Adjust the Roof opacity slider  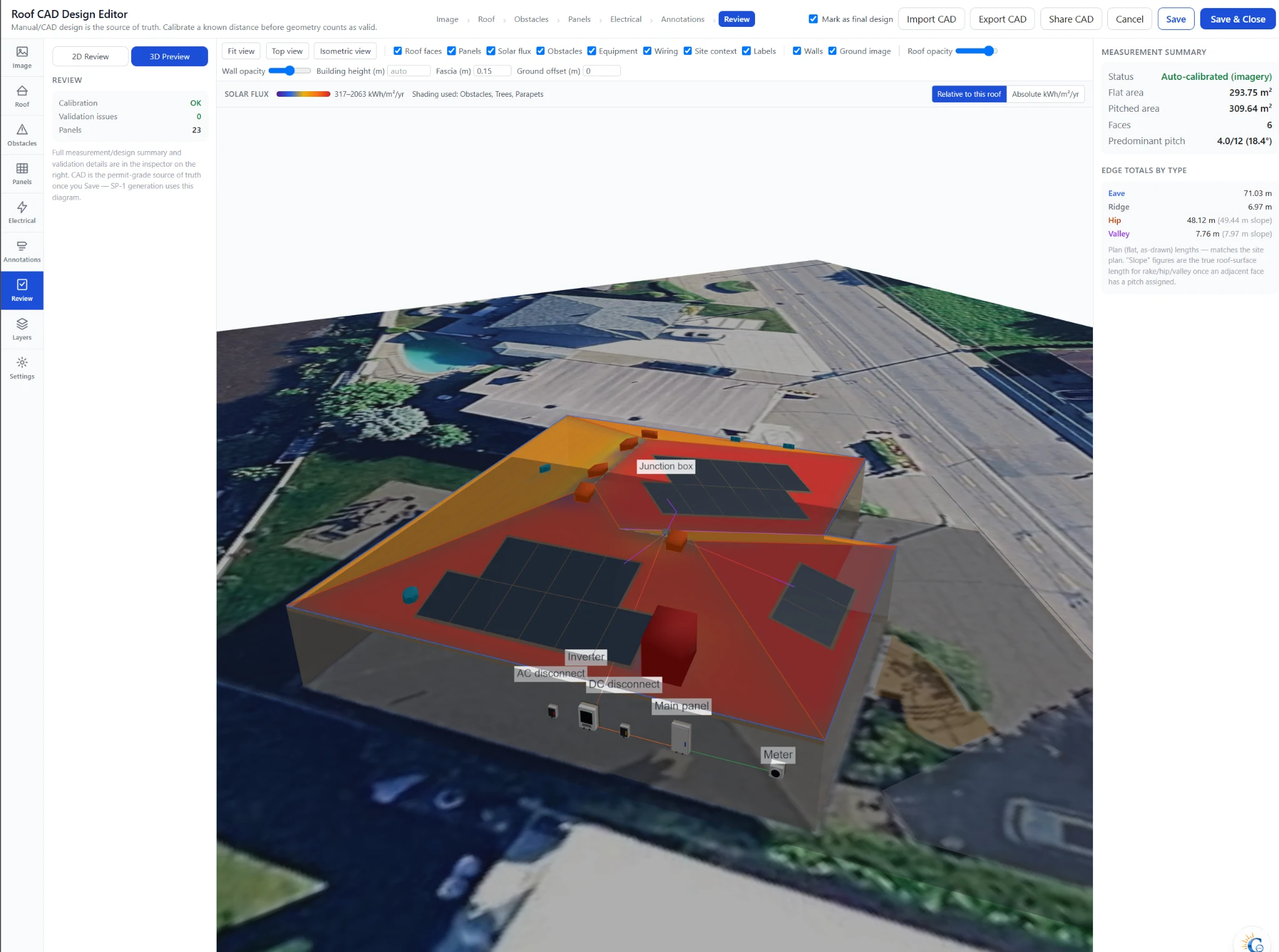(976, 51)
